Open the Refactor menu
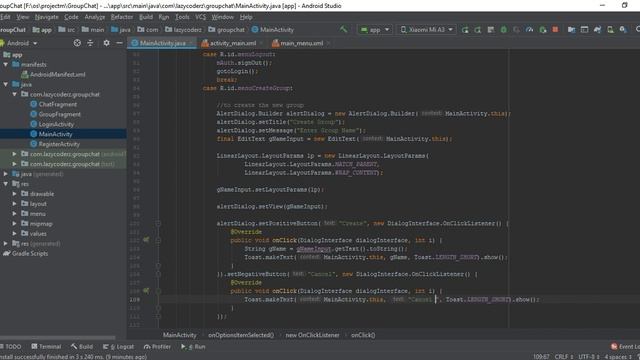Image resolution: width=640 pixels, height=360 pixels. [122, 17]
